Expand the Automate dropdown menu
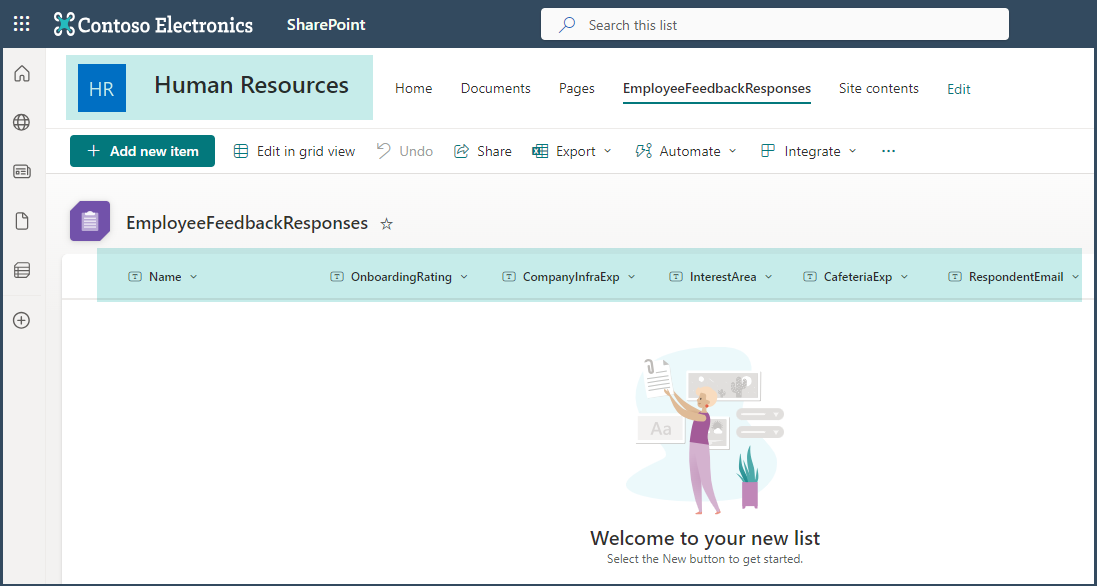Image resolution: width=1097 pixels, height=586 pixels. pyautogui.click(x=686, y=151)
